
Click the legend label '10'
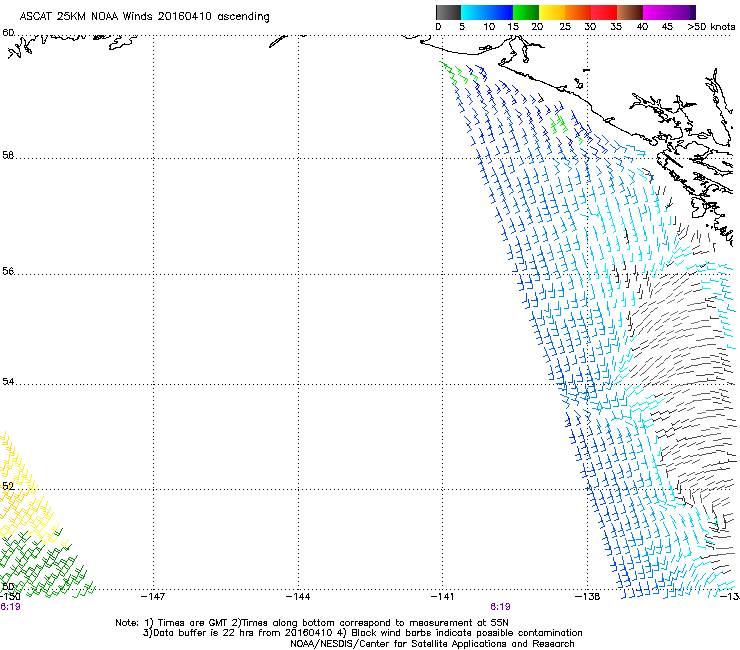click(x=489, y=27)
